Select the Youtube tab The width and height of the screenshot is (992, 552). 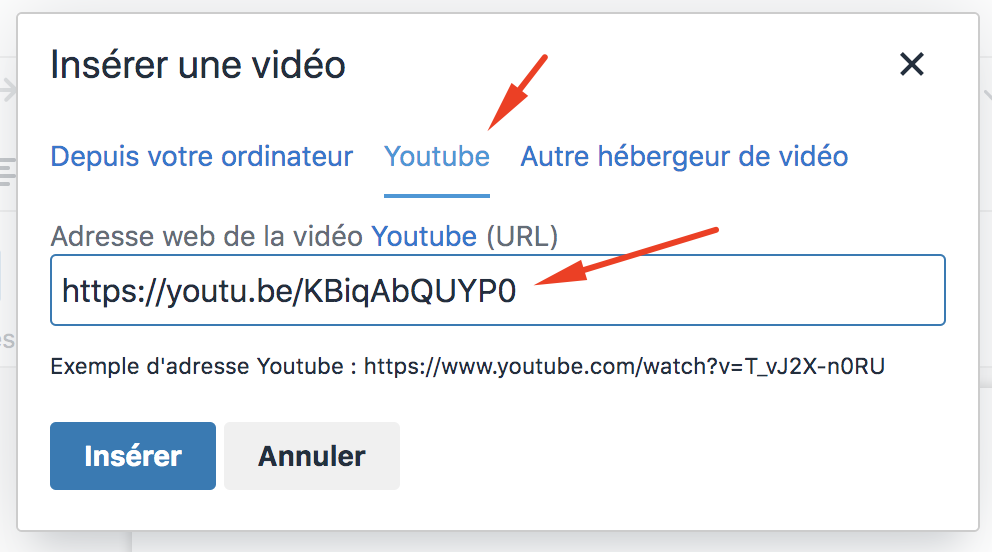437,156
